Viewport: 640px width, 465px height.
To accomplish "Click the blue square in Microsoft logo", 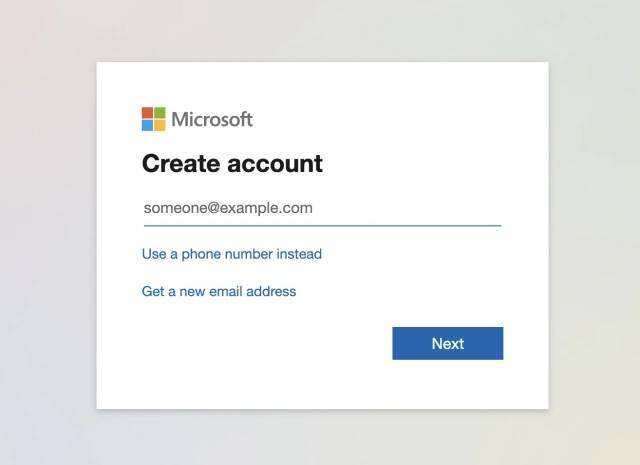I will click(147, 125).
